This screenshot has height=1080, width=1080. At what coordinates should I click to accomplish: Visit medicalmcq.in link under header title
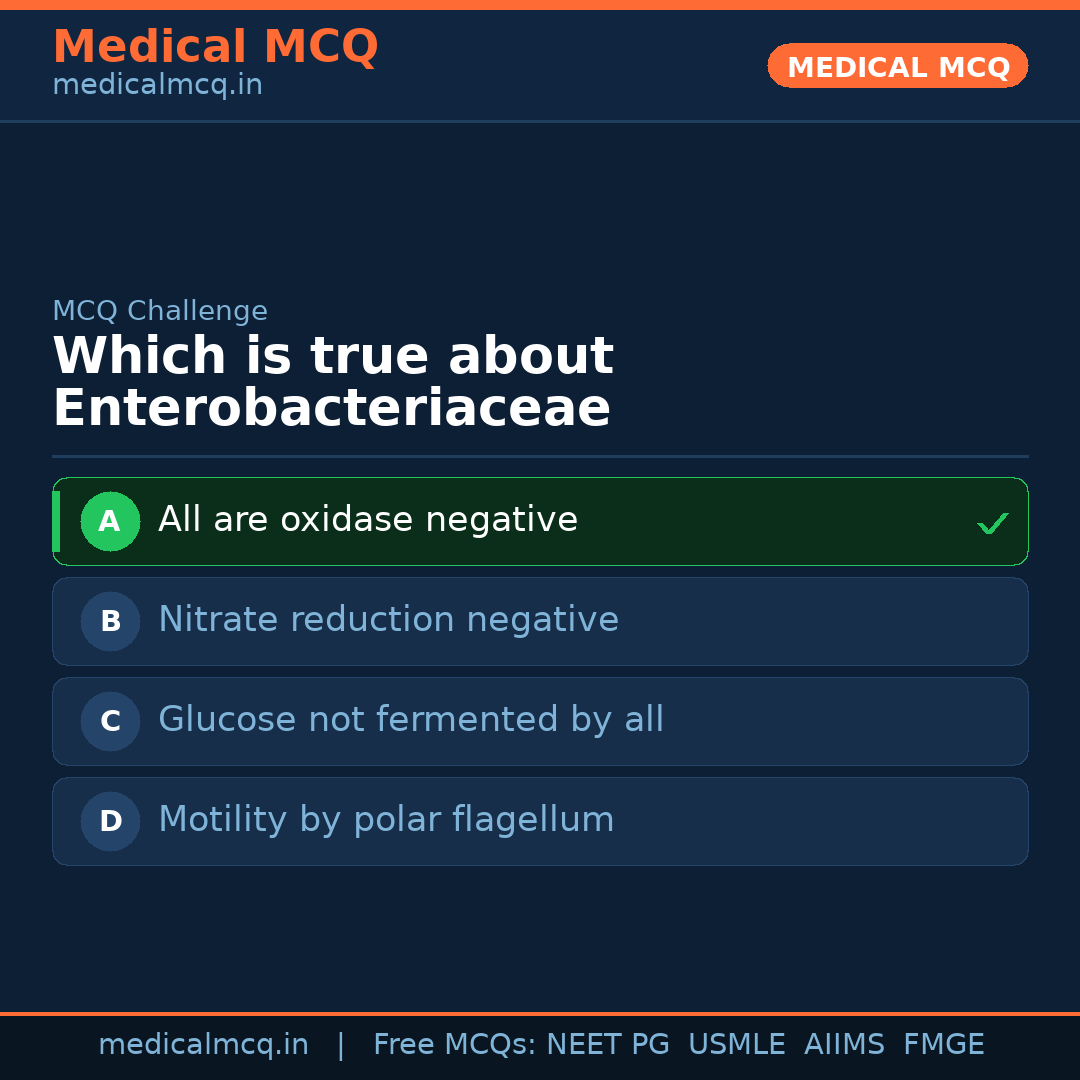pos(157,86)
